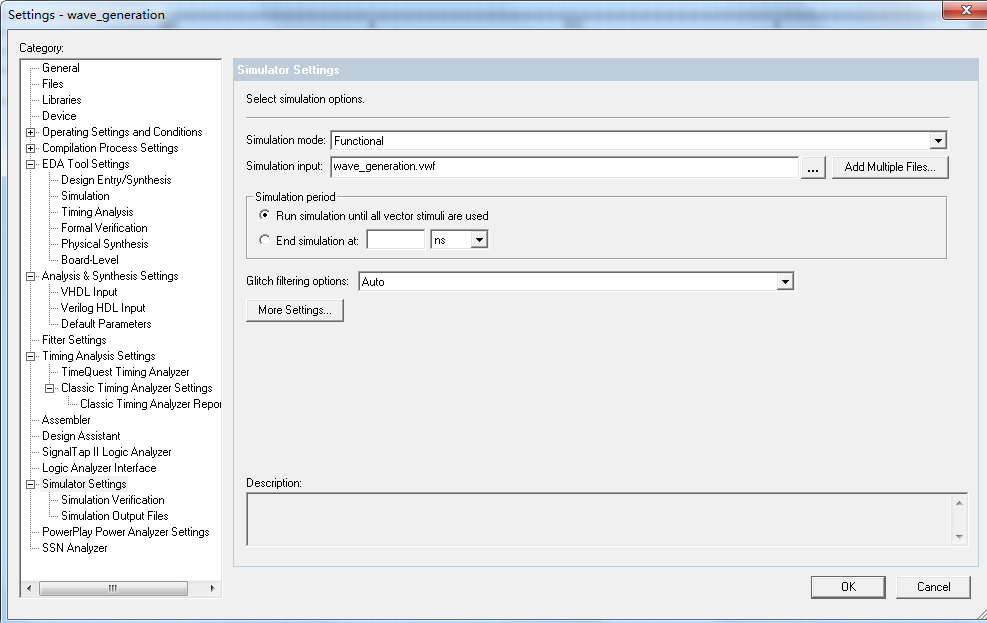Select Assembler category
The image size is (987, 623).
point(65,420)
